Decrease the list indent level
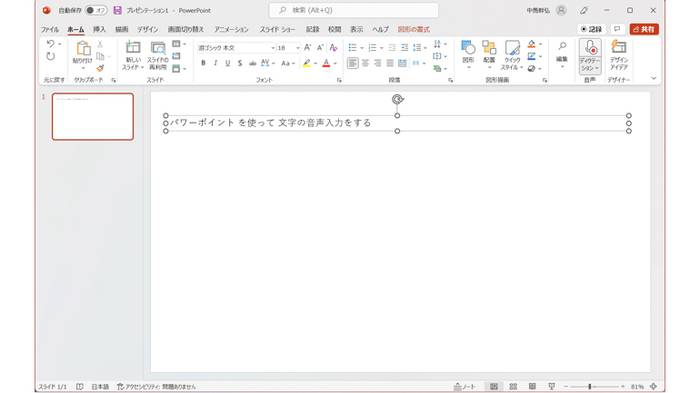This screenshot has width=700, height=393. pyautogui.click(x=392, y=48)
